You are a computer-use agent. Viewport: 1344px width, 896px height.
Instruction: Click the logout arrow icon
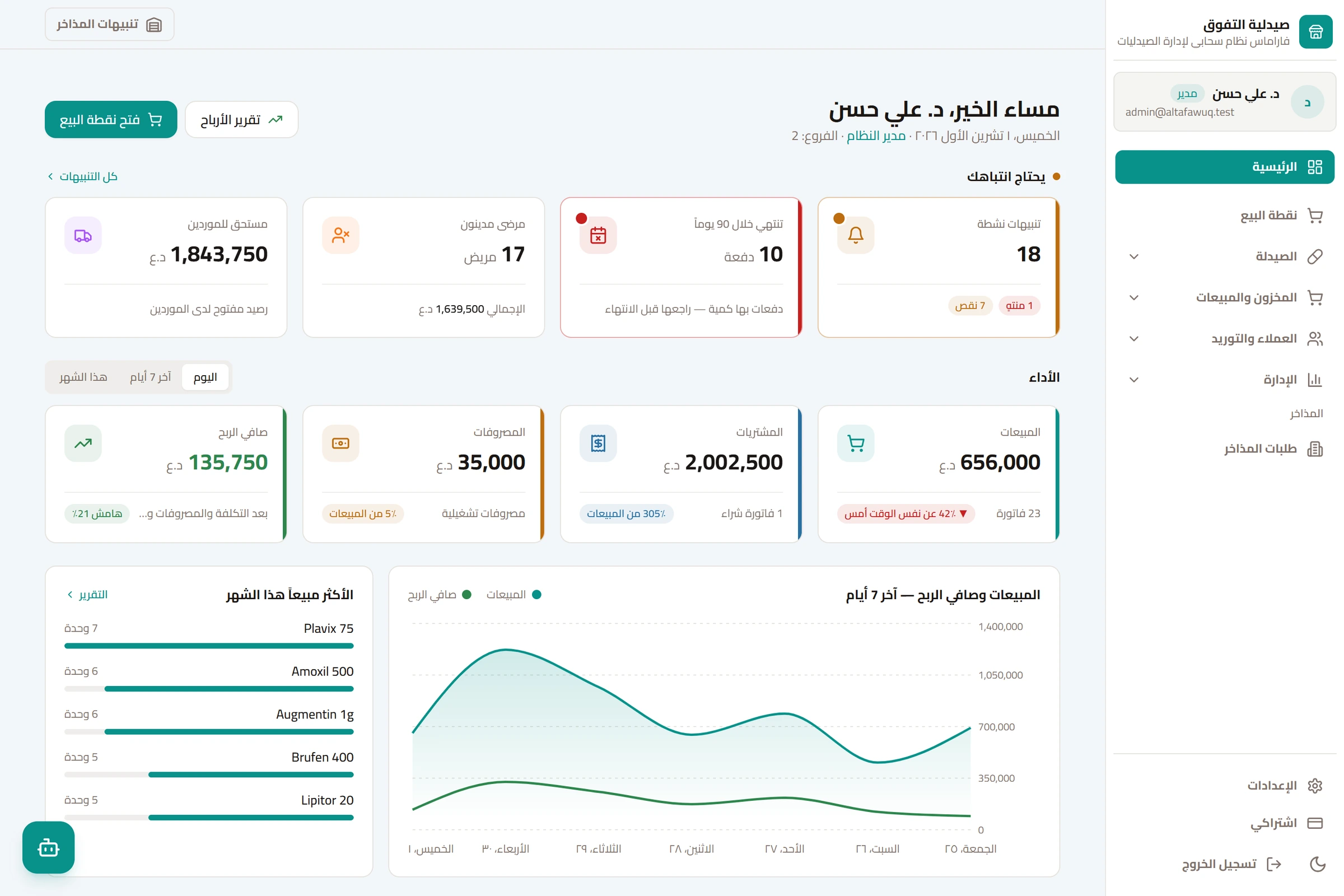tap(1273, 864)
